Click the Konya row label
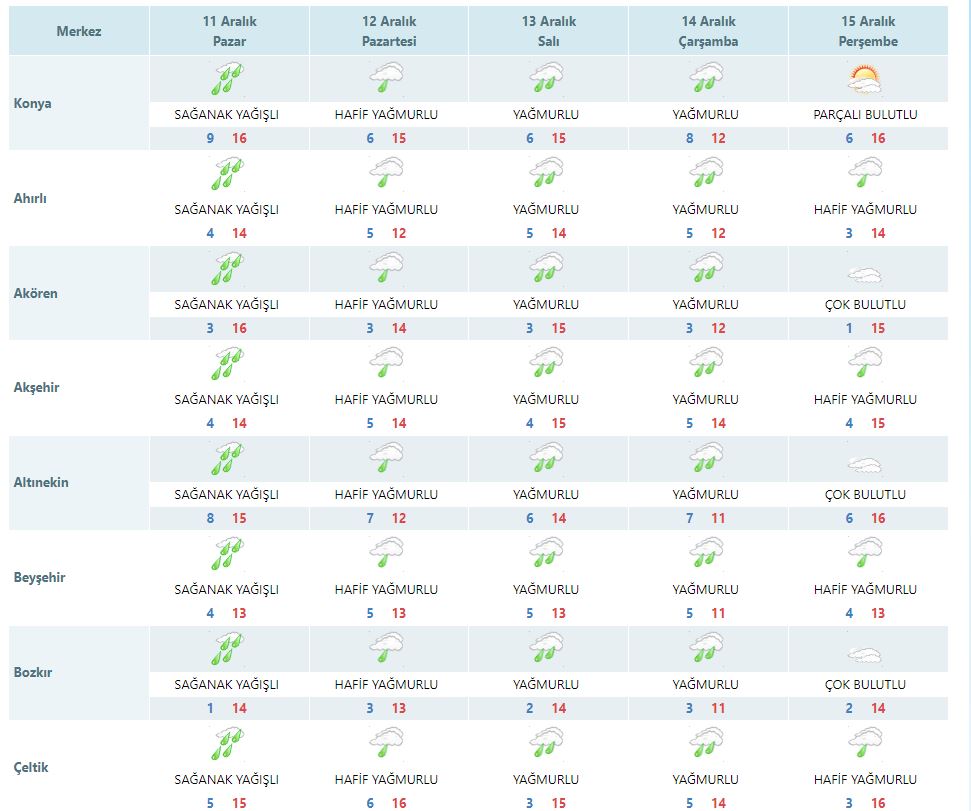The width and height of the screenshot is (971, 811). point(34,103)
